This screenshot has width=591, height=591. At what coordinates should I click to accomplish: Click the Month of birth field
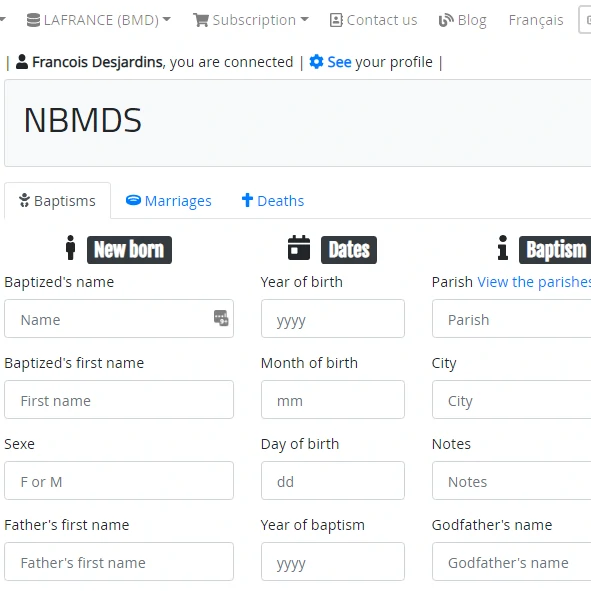[x=333, y=400]
